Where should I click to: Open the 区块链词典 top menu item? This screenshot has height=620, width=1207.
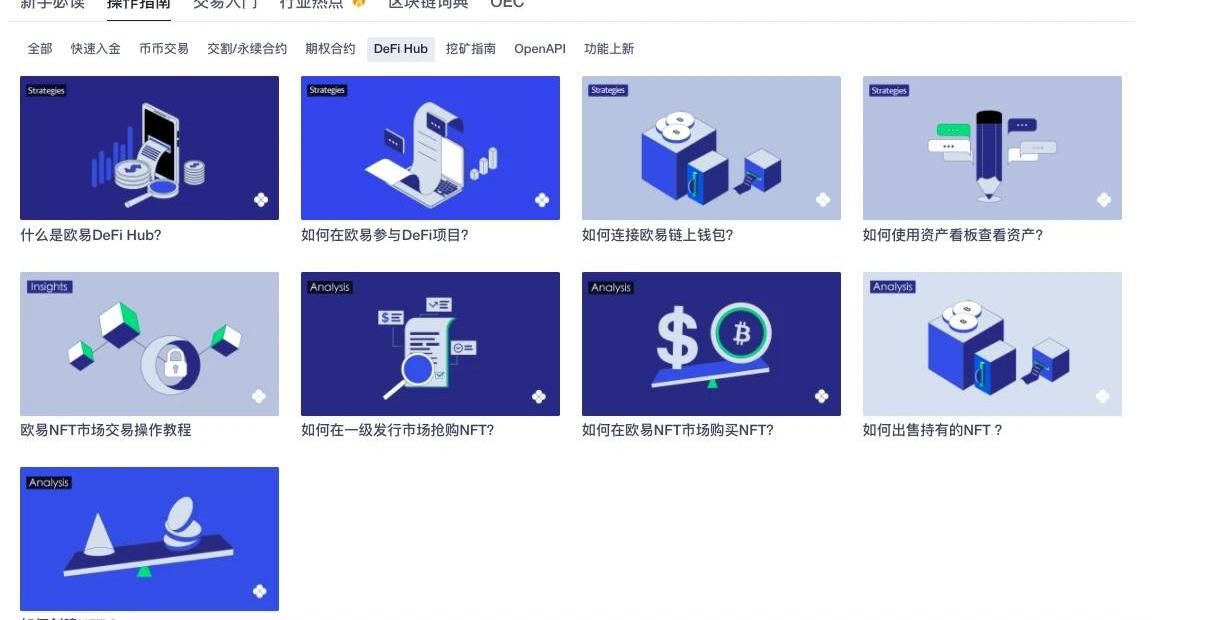(428, 4)
